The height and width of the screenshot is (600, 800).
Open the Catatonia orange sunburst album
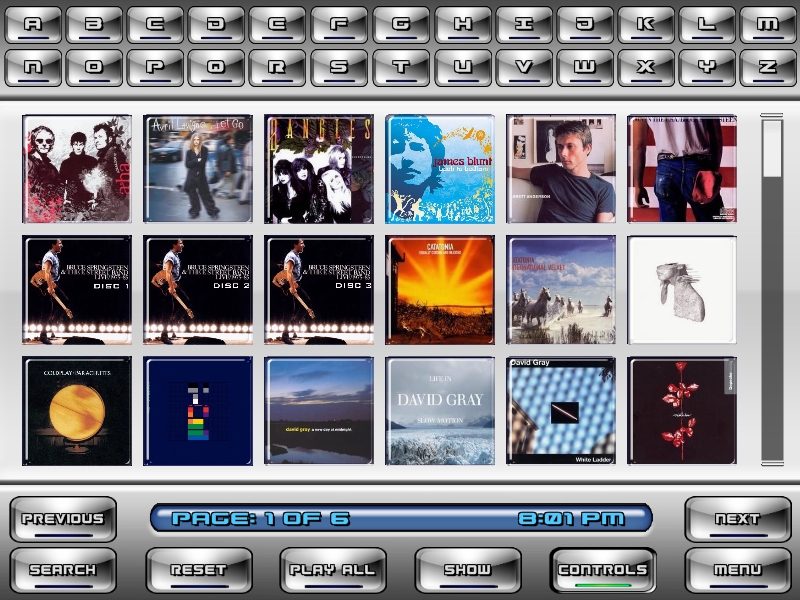440,290
